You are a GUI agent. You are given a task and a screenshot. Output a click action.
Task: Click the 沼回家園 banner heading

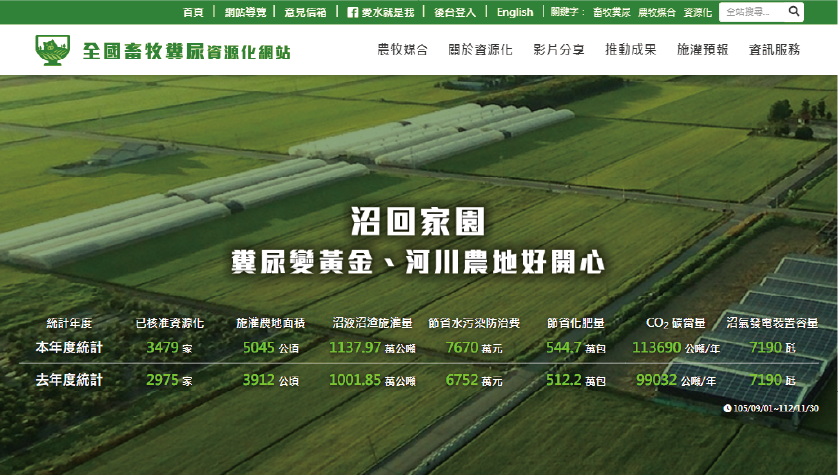(418, 221)
